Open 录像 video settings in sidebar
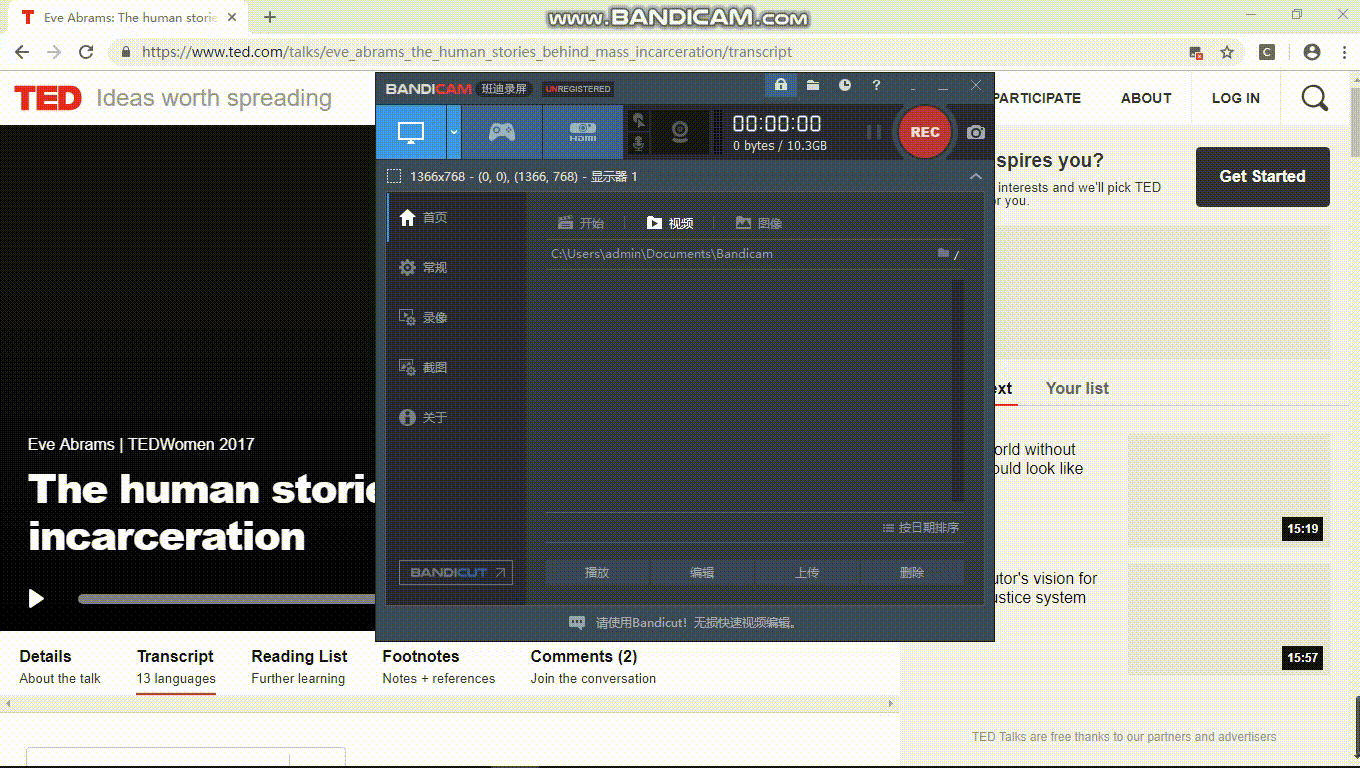Viewport: 1360px width, 768px height. coord(424,318)
